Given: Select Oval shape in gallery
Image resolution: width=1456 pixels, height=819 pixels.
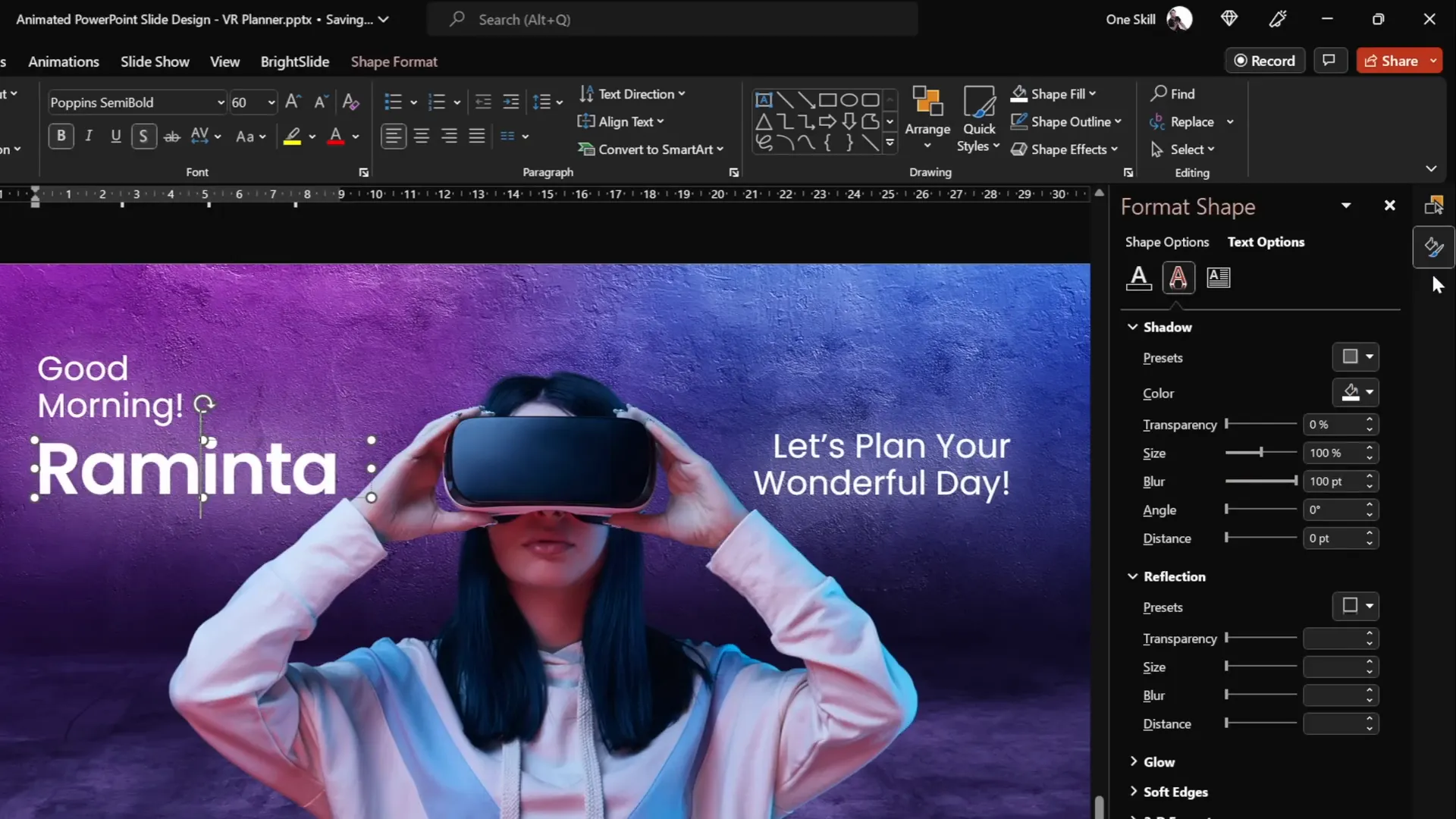Looking at the screenshot, I should [849, 100].
